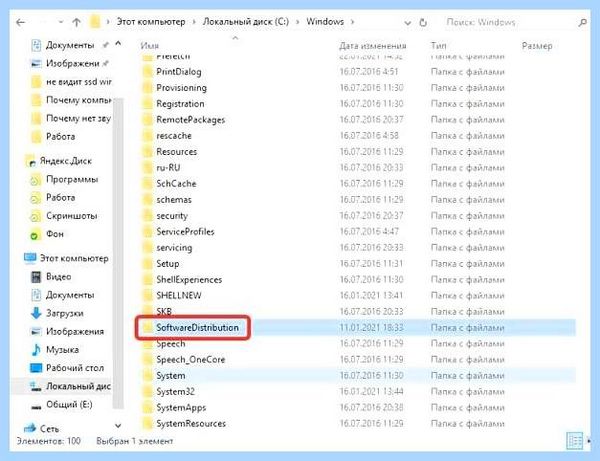The width and height of the screenshot is (600, 461).
Task: Select the Registration folder
Action: point(180,104)
